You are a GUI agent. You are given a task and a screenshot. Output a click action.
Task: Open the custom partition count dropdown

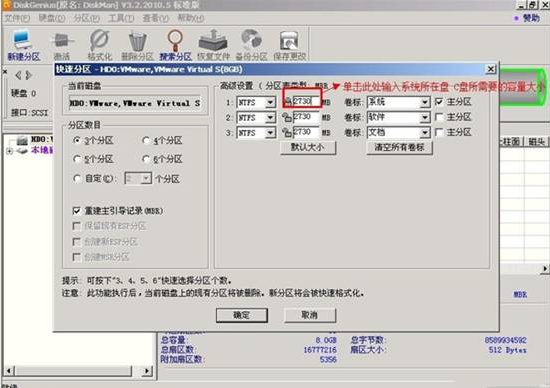[146, 179]
